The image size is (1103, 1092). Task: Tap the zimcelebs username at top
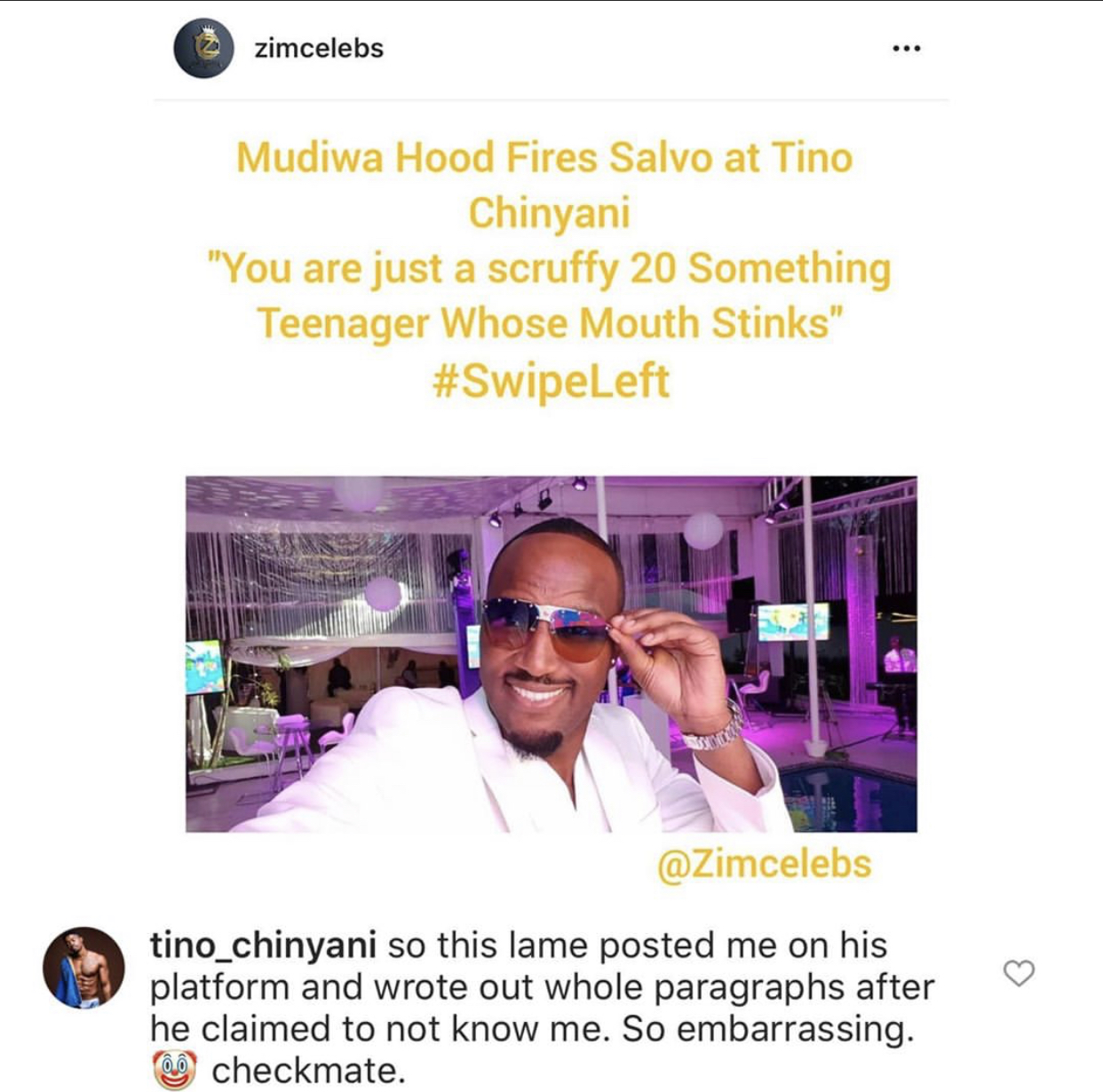pos(319,48)
